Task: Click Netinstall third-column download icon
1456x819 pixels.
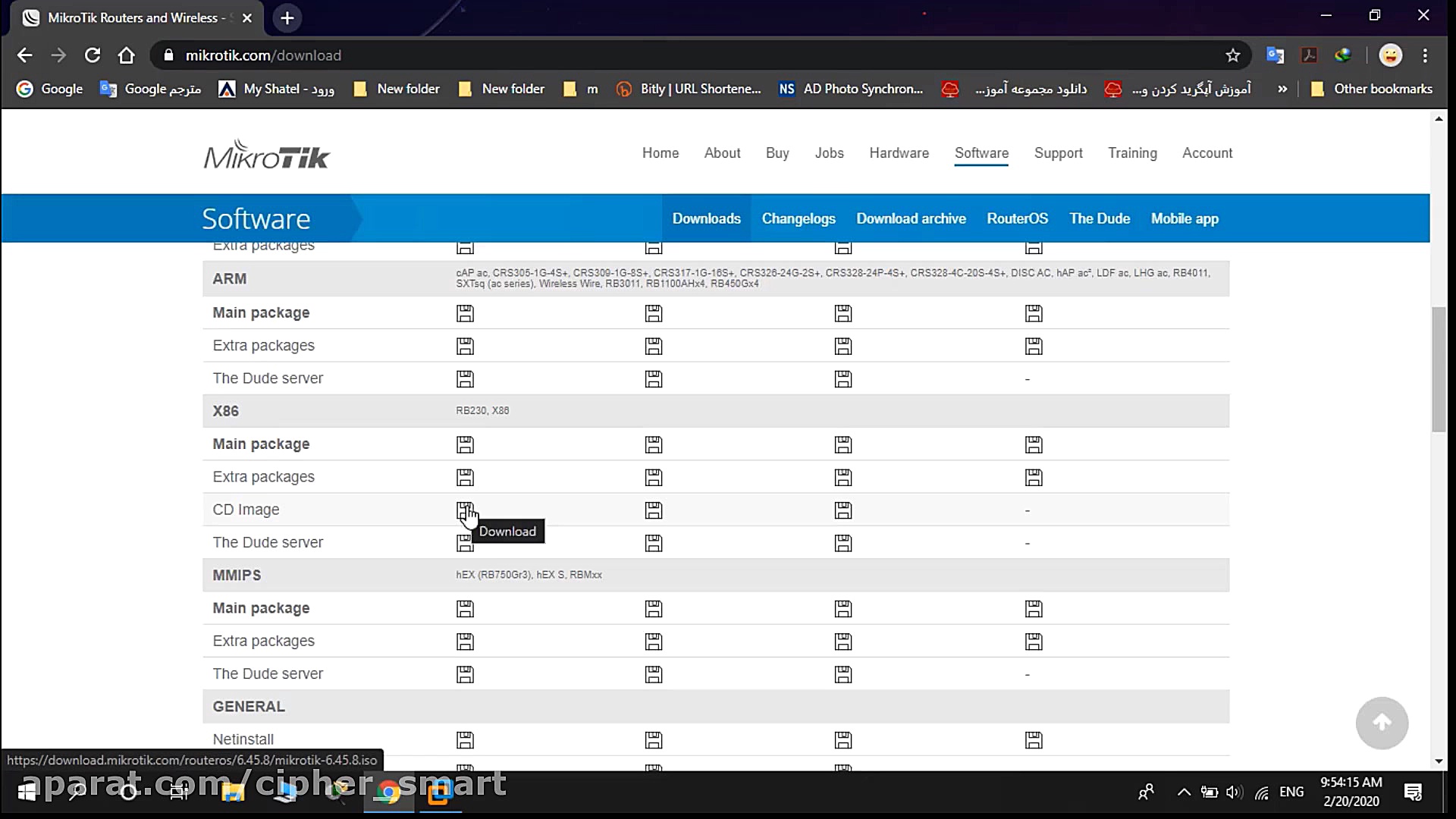Action: [x=843, y=740]
